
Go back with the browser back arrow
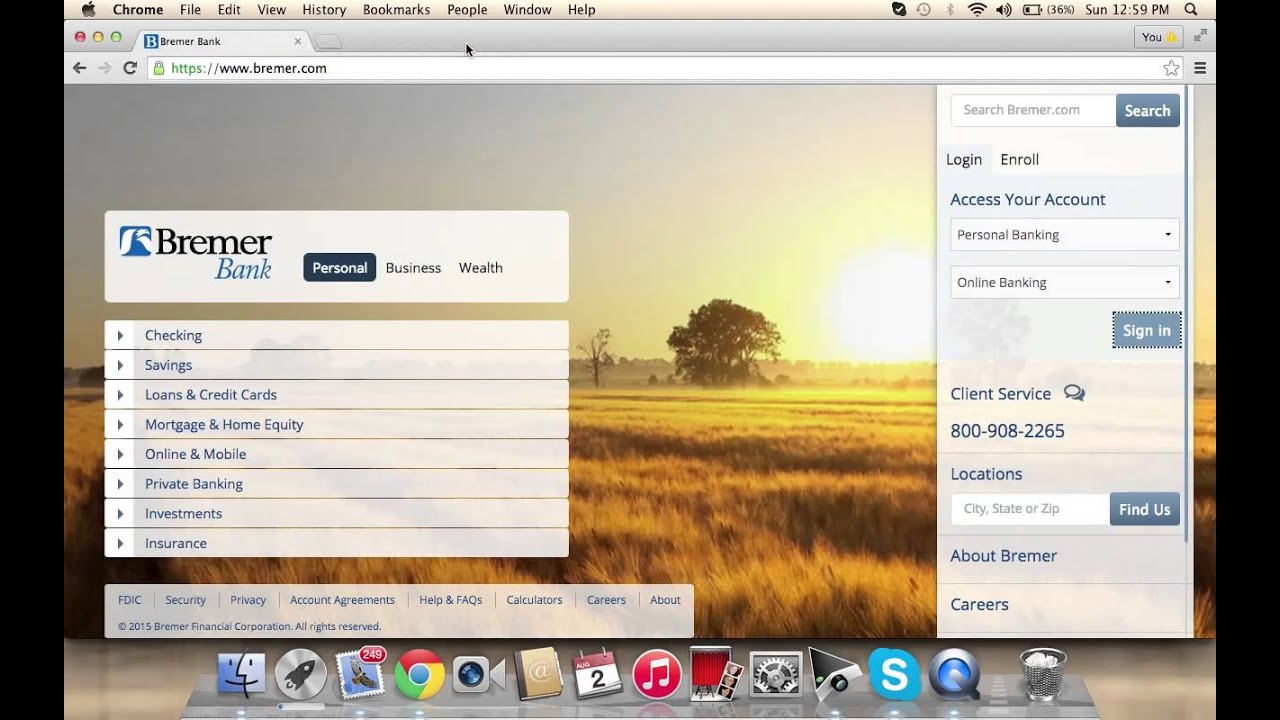pos(80,68)
